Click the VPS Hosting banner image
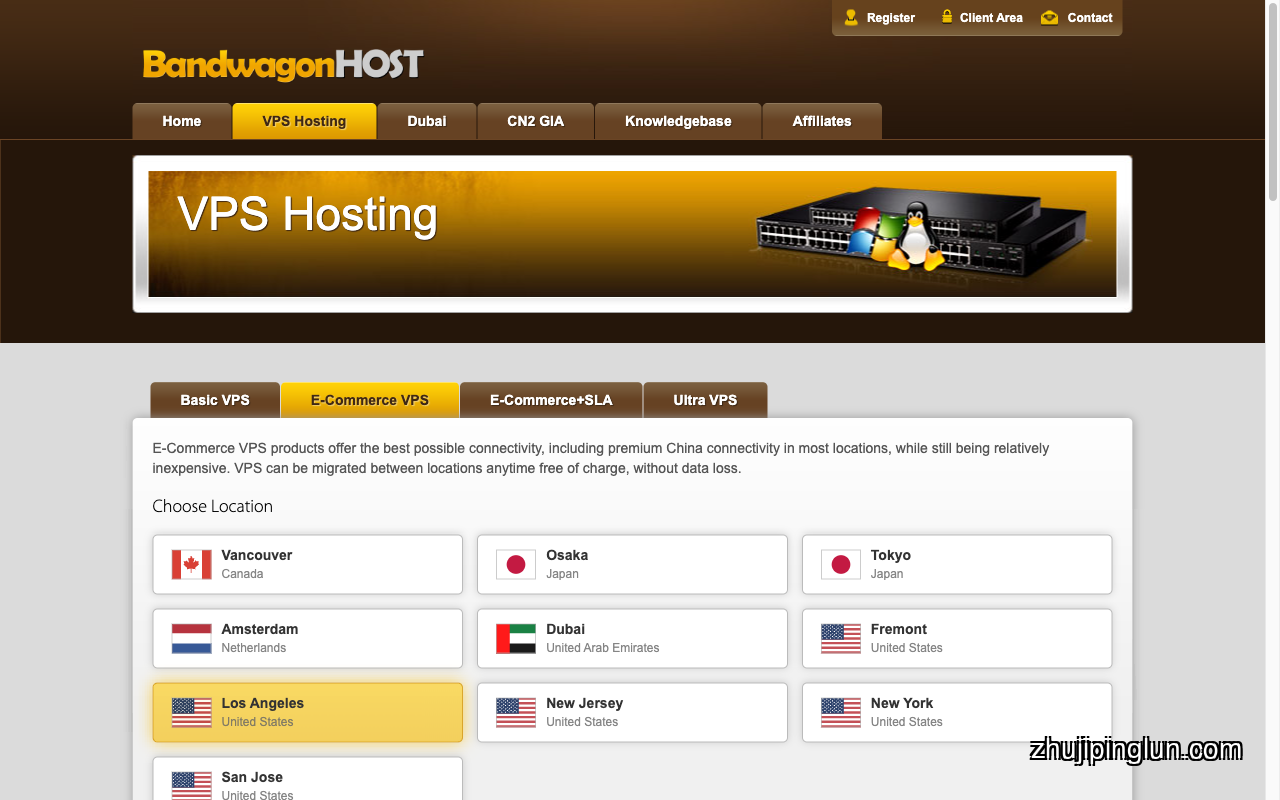The height and width of the screenshot is (800, 1280). click(632, 234)
